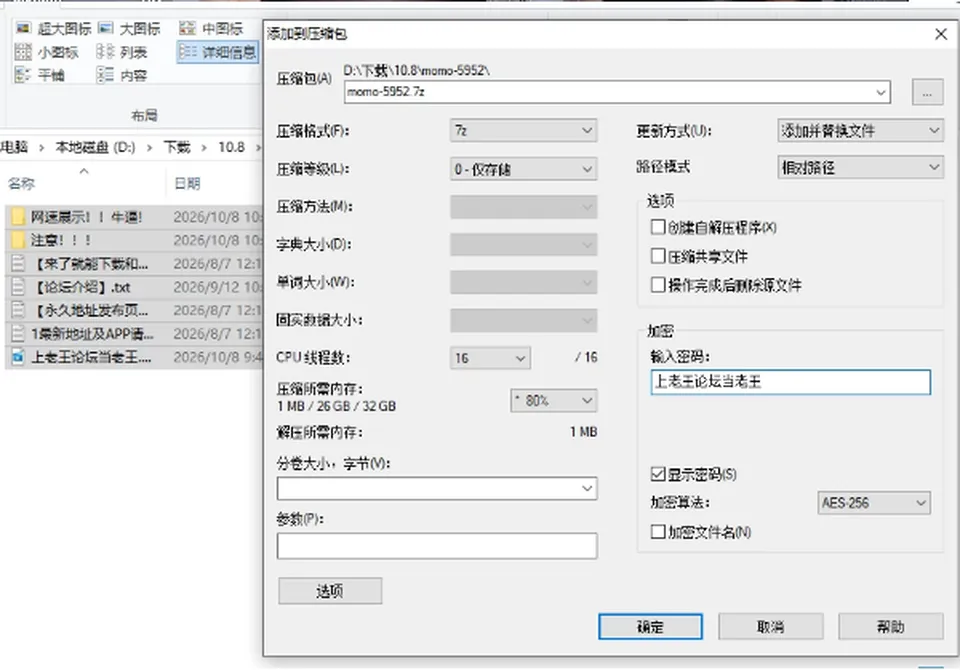Image resolution: width=960 pixels, height=670 pixels.
Task: Sort files by the 名称 column header
Action: (21, 183)
